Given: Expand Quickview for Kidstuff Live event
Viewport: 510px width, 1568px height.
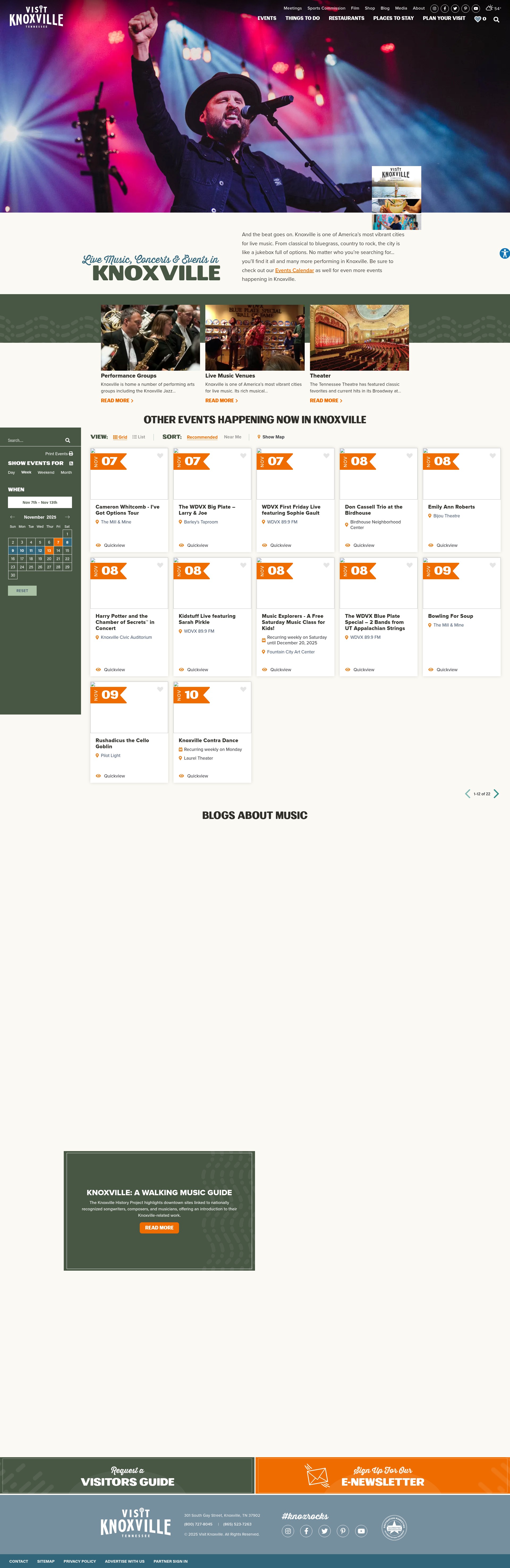Looking at the screenshot, I should (x=194, y=670).
